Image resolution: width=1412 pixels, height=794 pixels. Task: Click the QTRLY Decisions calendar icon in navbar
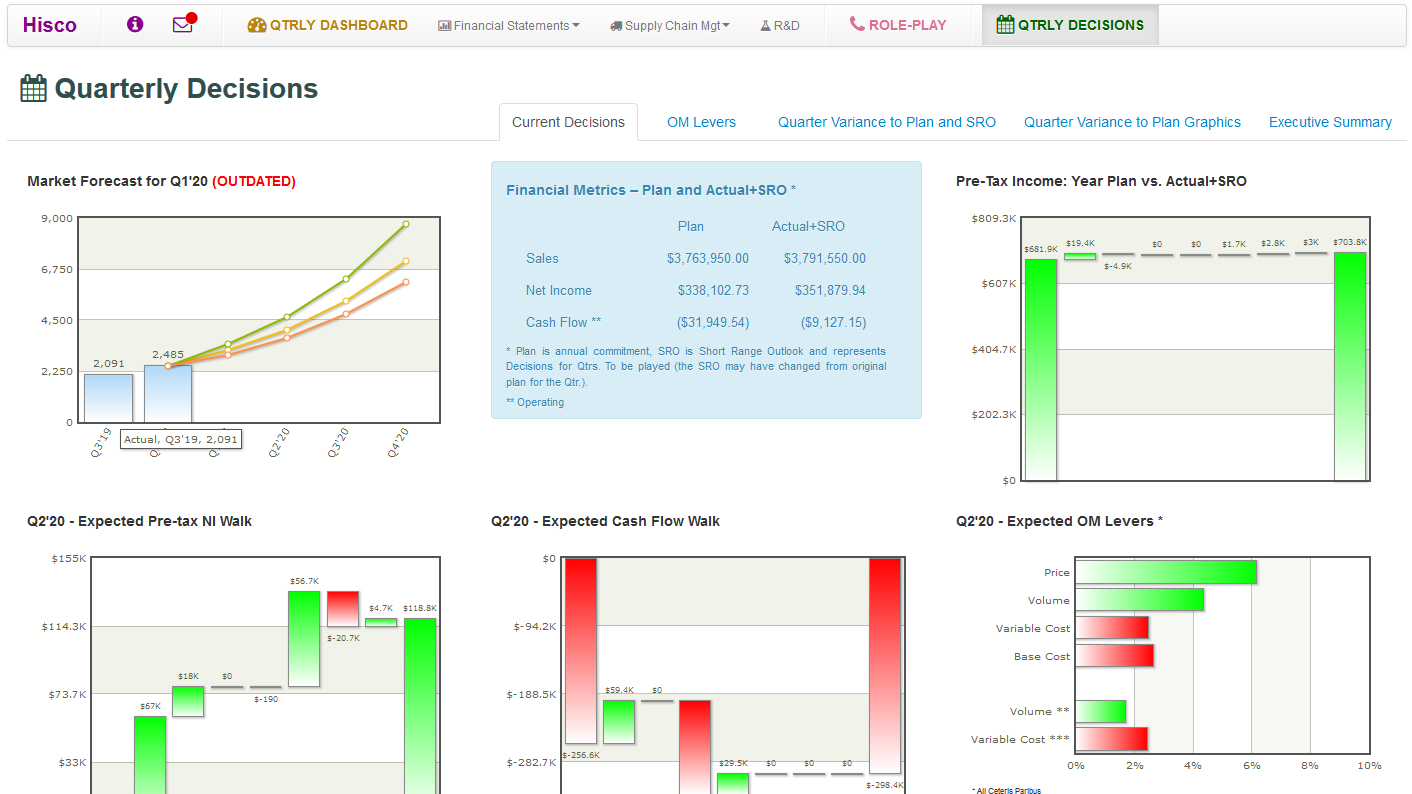tap(1005, 25)
